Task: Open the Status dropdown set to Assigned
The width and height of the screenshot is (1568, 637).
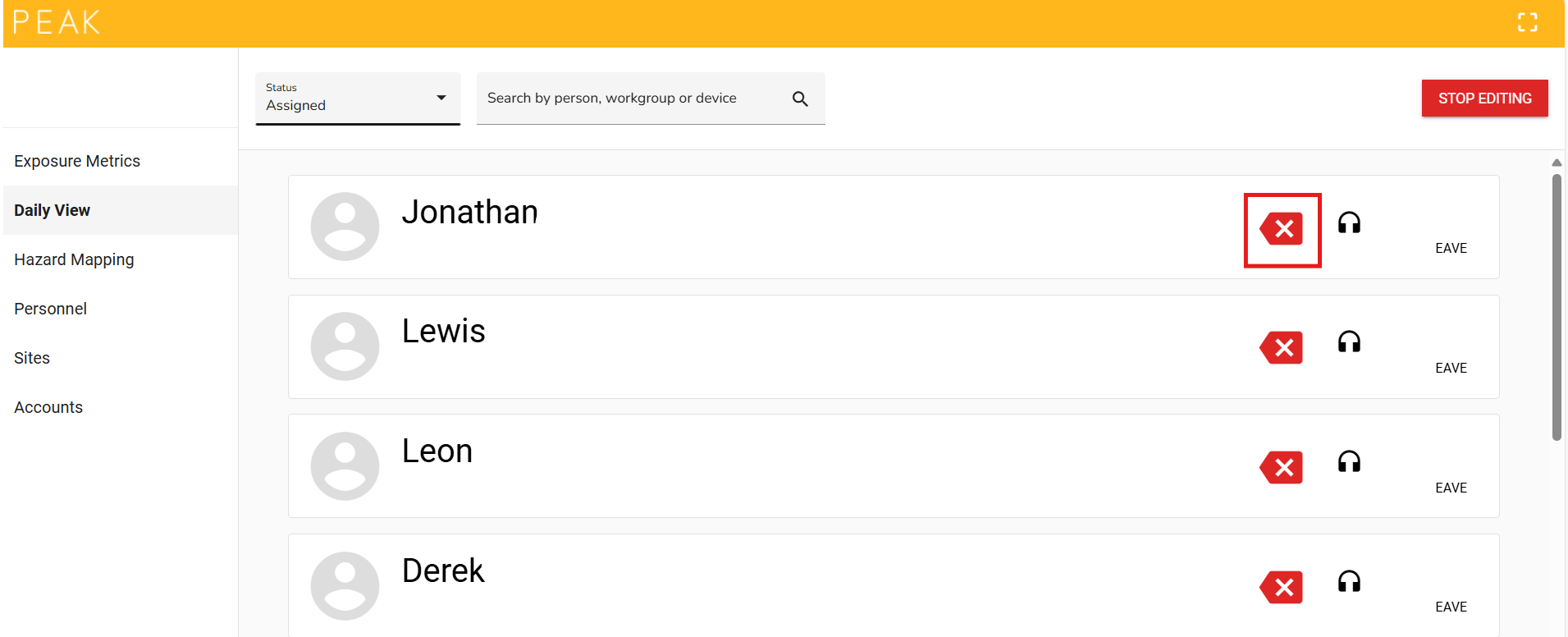Action: tap(358, 99)
